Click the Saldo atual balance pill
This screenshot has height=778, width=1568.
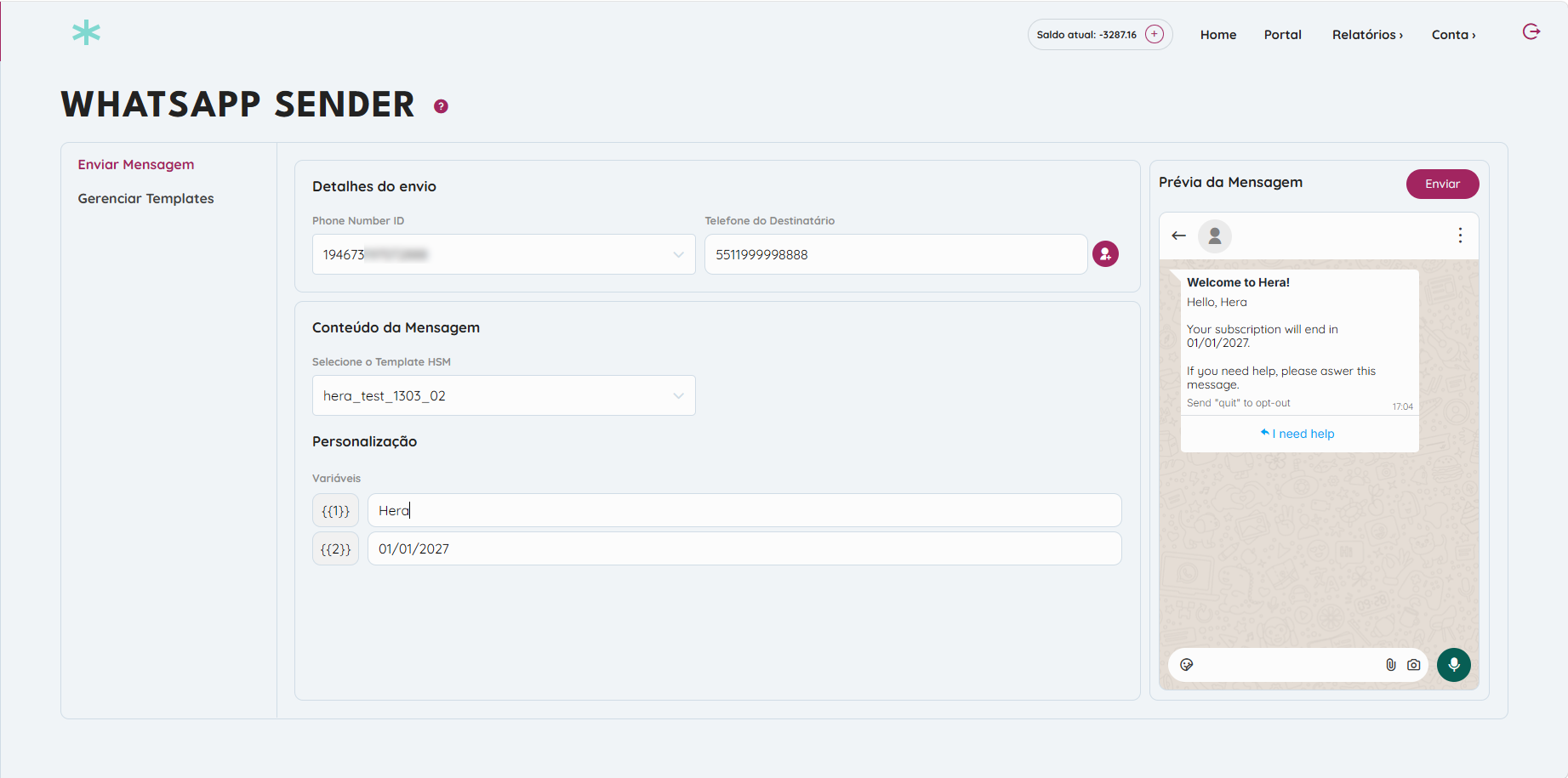[1100, 35]
